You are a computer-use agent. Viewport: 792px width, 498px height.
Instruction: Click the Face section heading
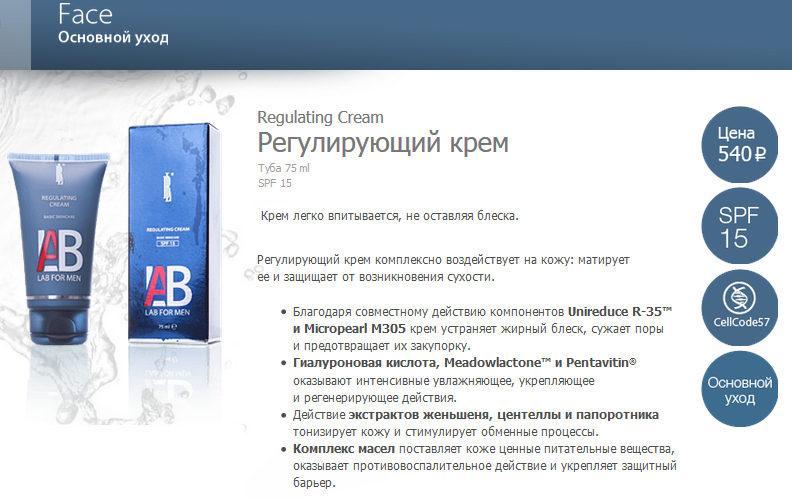tap(85, 14)
